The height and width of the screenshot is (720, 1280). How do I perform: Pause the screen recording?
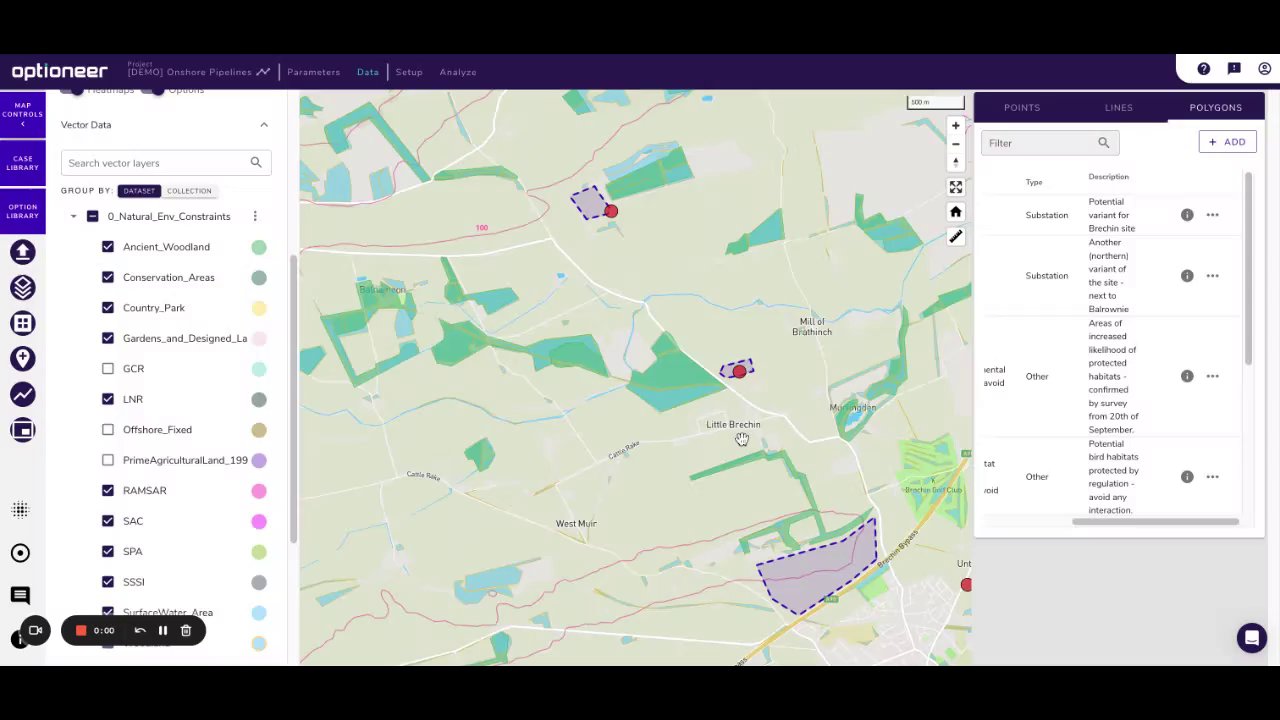[x=163, y=630]
